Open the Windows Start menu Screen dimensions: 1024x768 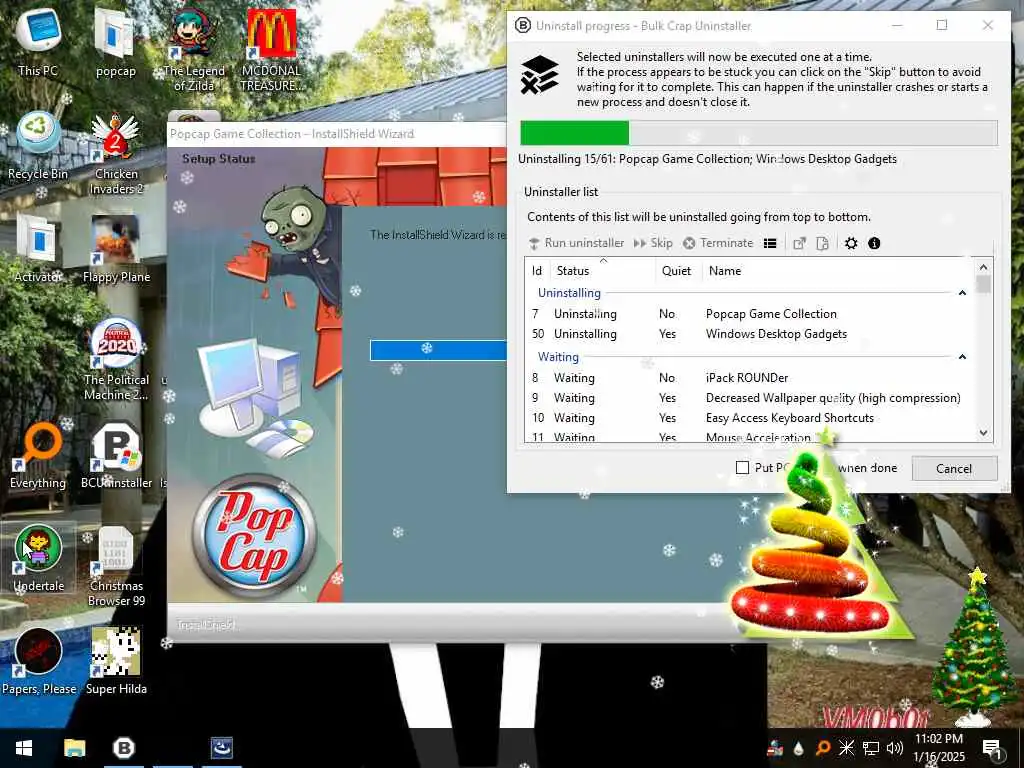[x=24, y=748]
